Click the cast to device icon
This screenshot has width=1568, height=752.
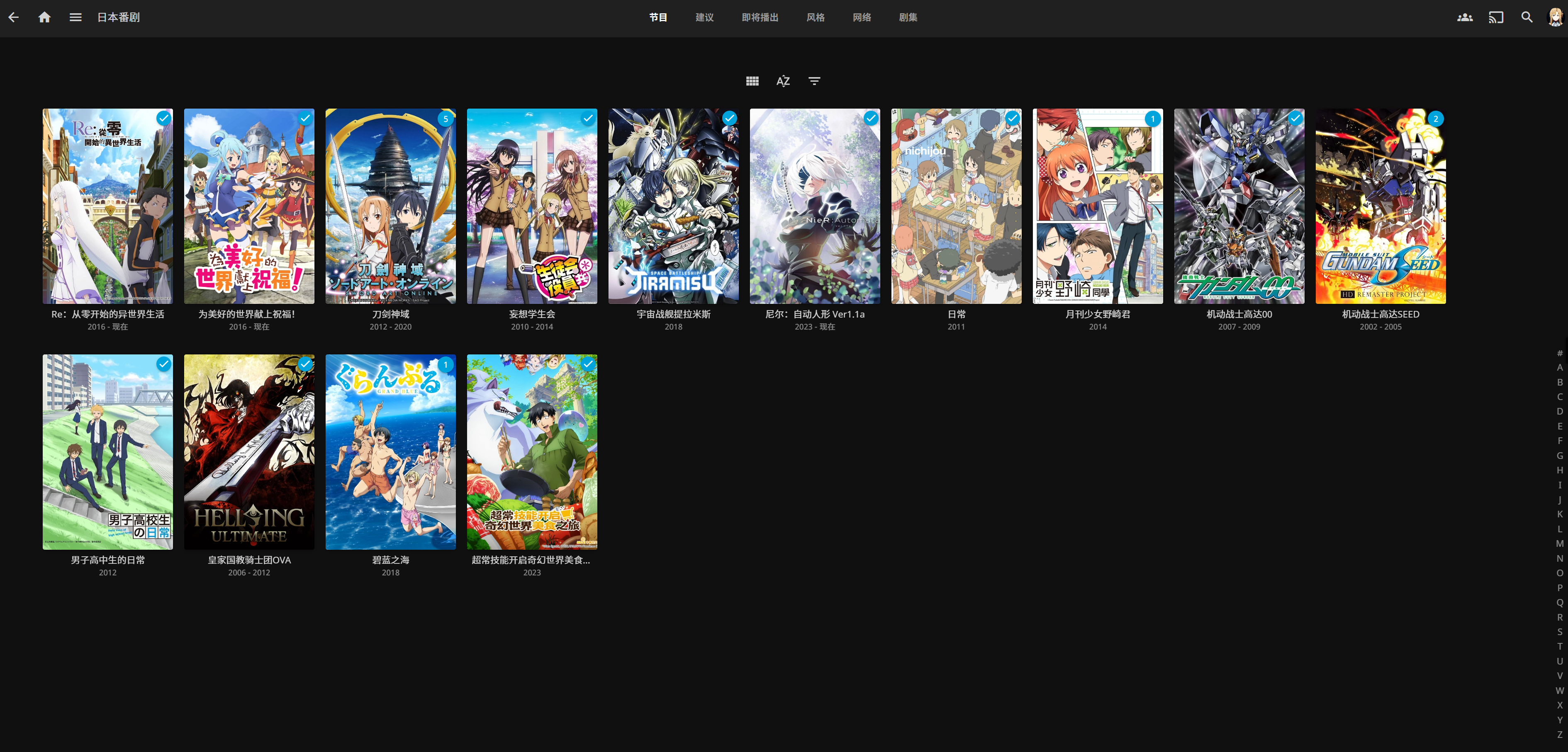pos(1495,17)
